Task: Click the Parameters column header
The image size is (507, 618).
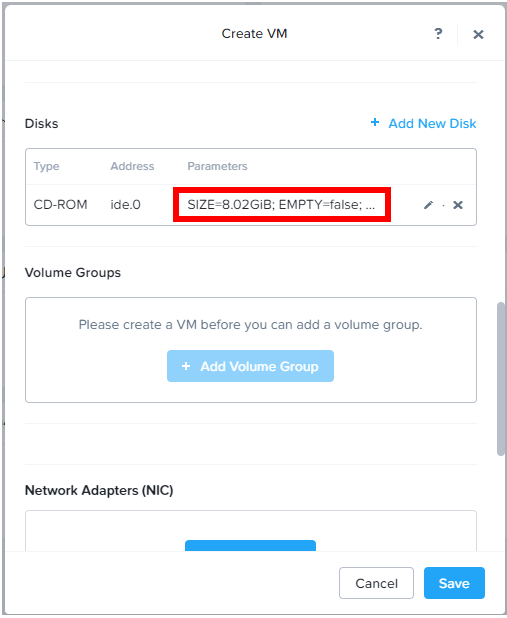Action: [x=217, y=166]
